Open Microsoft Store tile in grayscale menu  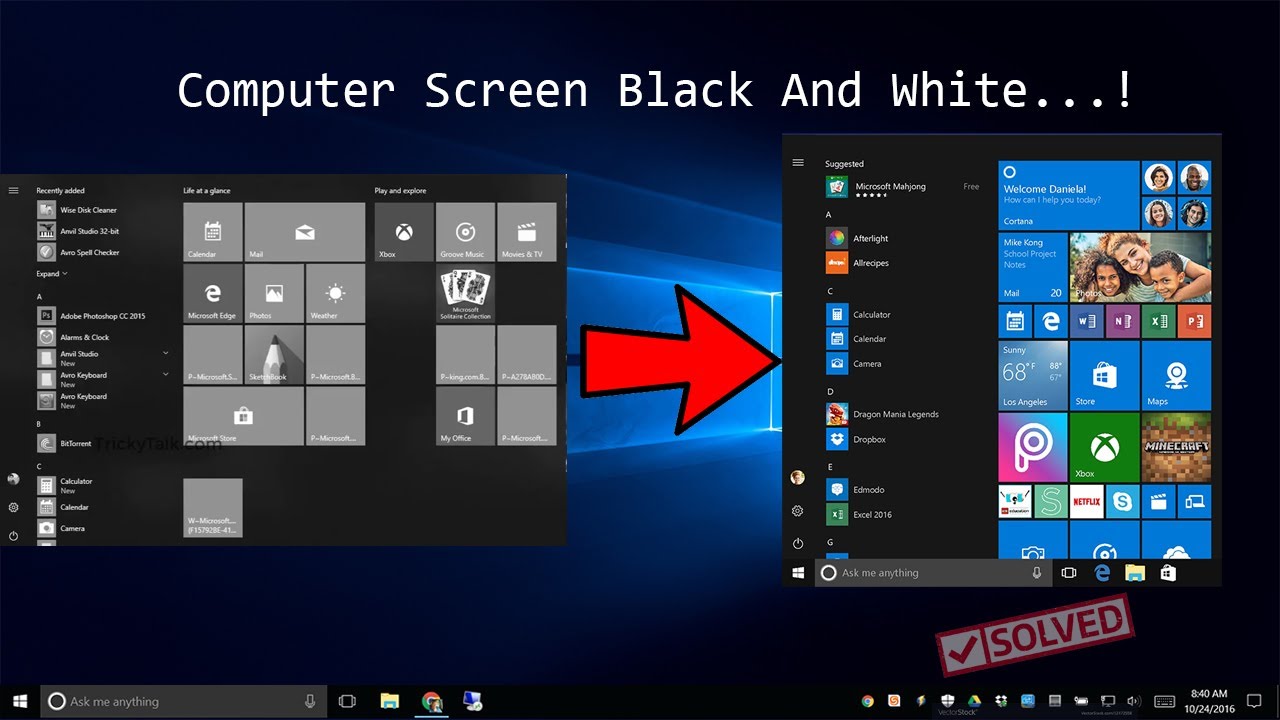[x=243, y=416]
